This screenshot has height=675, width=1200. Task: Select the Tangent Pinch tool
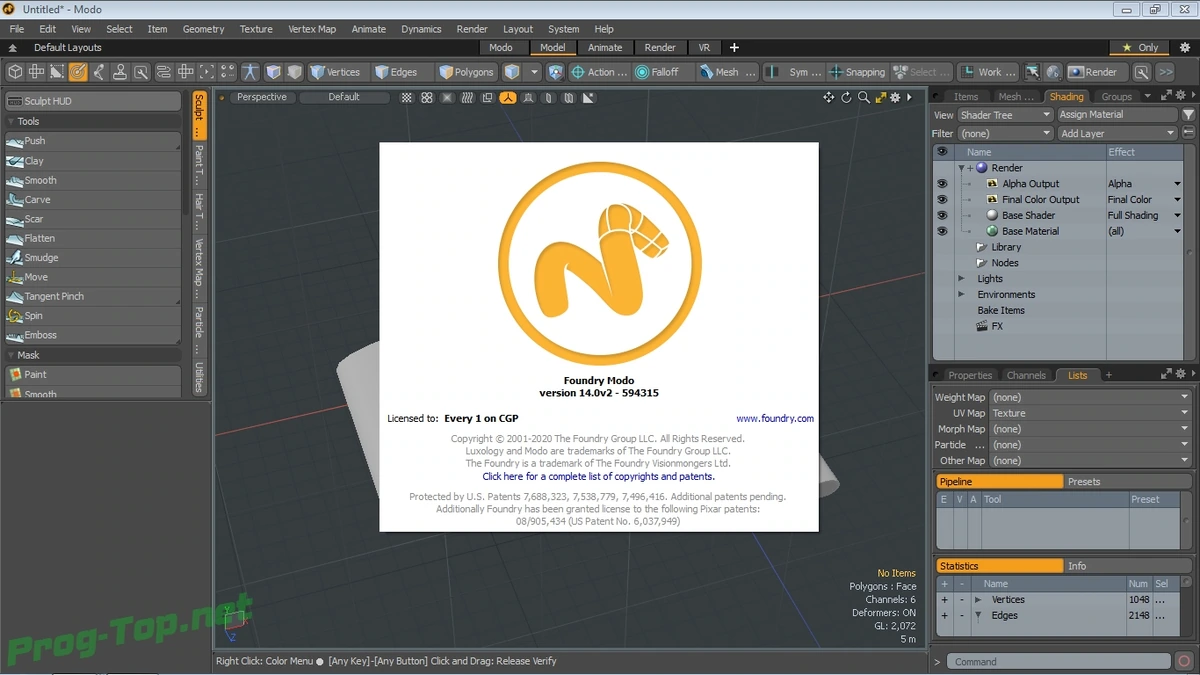[92, 296]
